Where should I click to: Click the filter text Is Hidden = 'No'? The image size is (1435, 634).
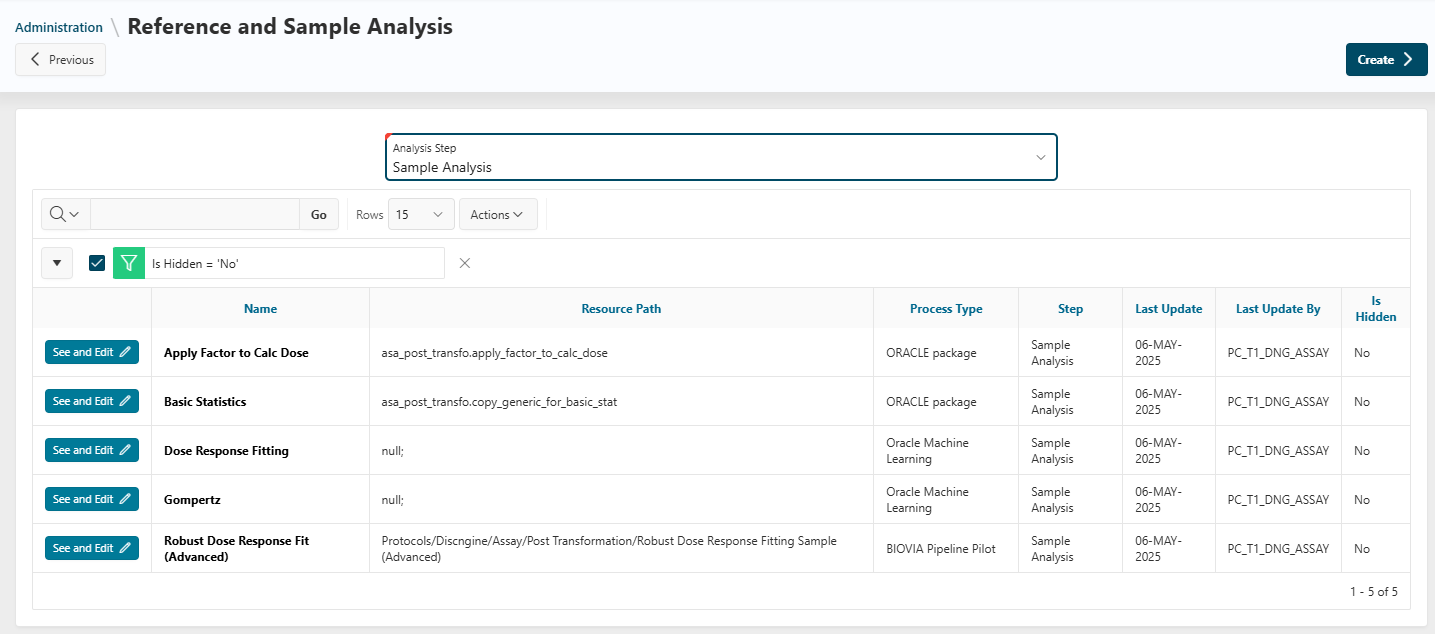pos(195,264)
